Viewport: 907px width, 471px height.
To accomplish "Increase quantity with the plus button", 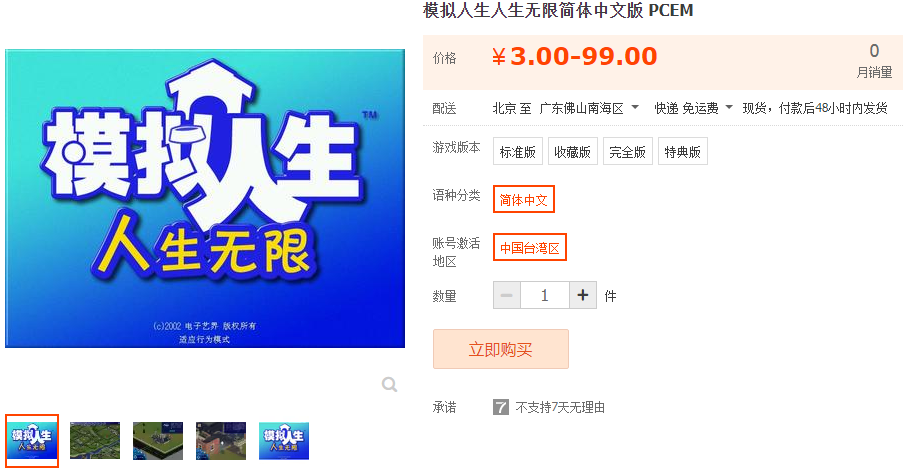I will pyautogui.click(x=582, y=295).
